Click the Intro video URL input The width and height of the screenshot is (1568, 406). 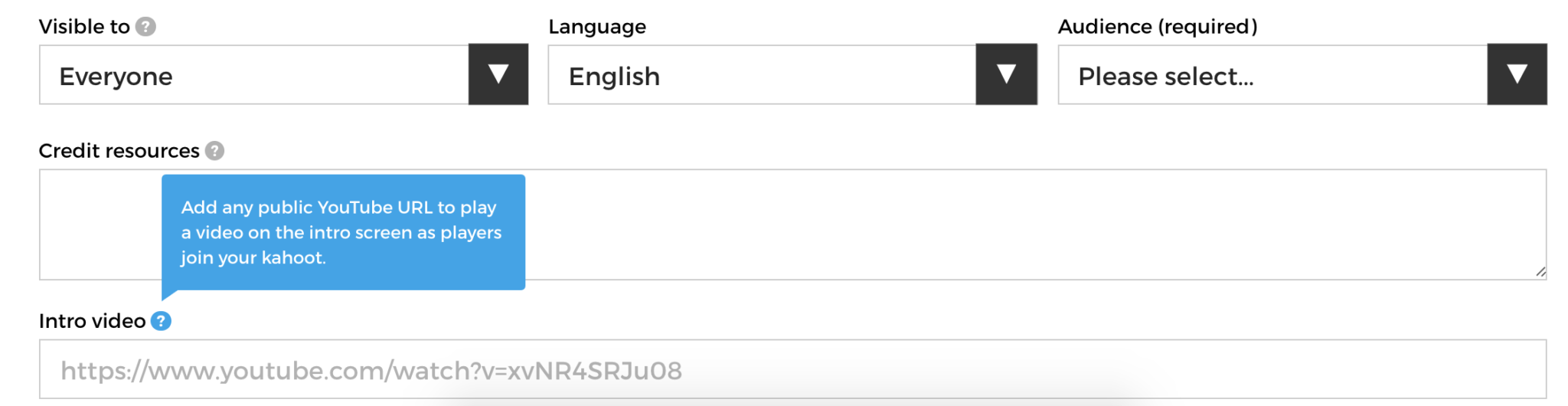(x=792, y=370)
